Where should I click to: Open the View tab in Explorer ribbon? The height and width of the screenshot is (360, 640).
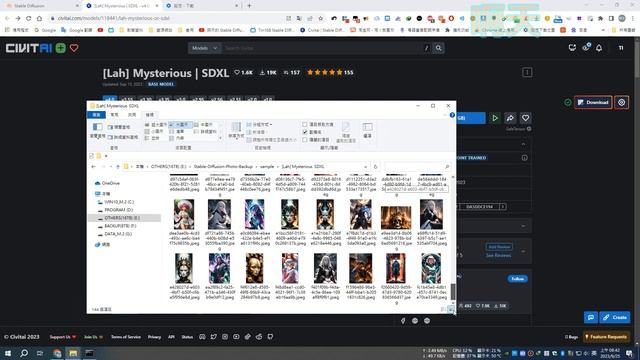pos(150,115)
